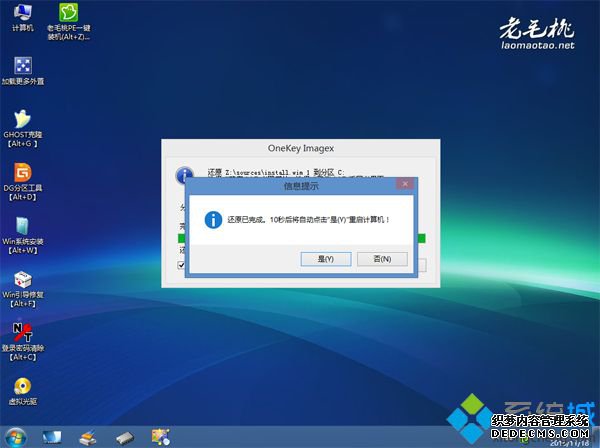Click the info icon in OneKey Imagex window

(184, 176)
